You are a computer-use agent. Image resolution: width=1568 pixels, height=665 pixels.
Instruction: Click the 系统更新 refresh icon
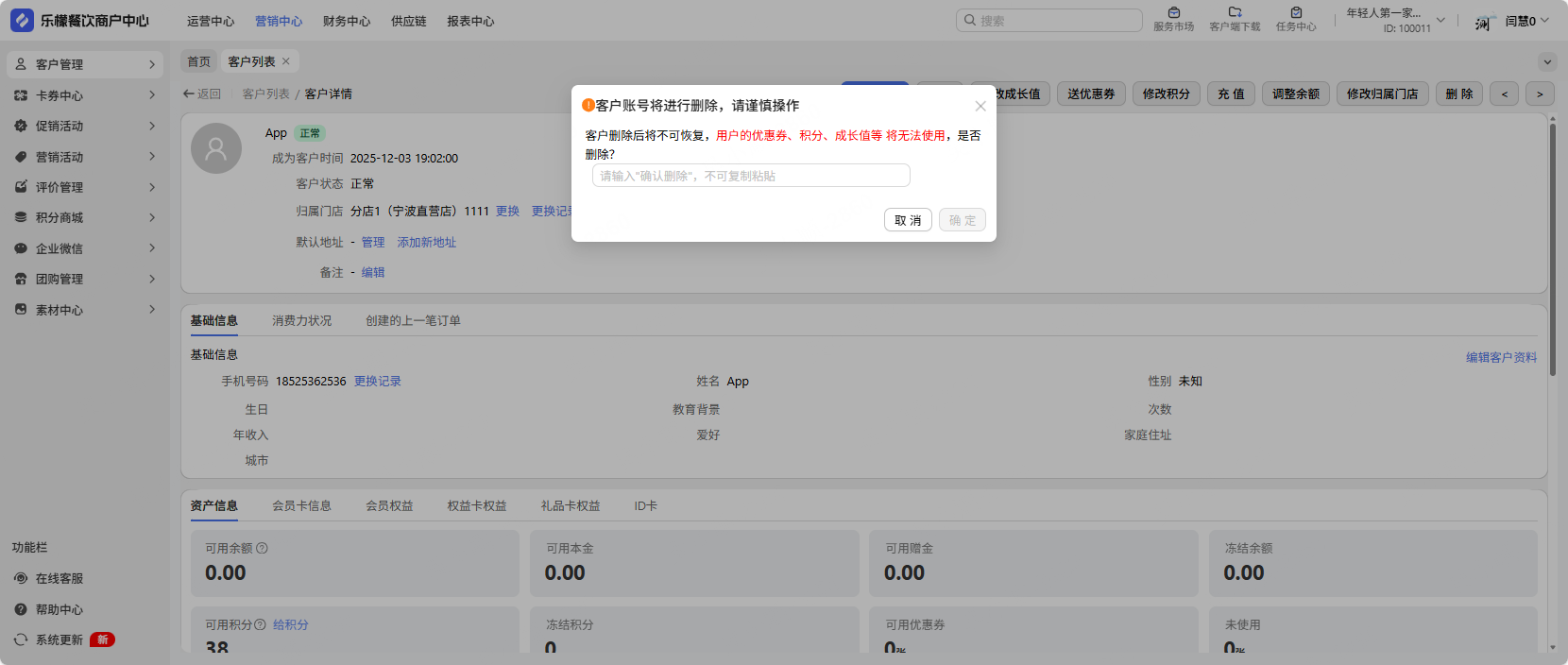coord(21,639)
